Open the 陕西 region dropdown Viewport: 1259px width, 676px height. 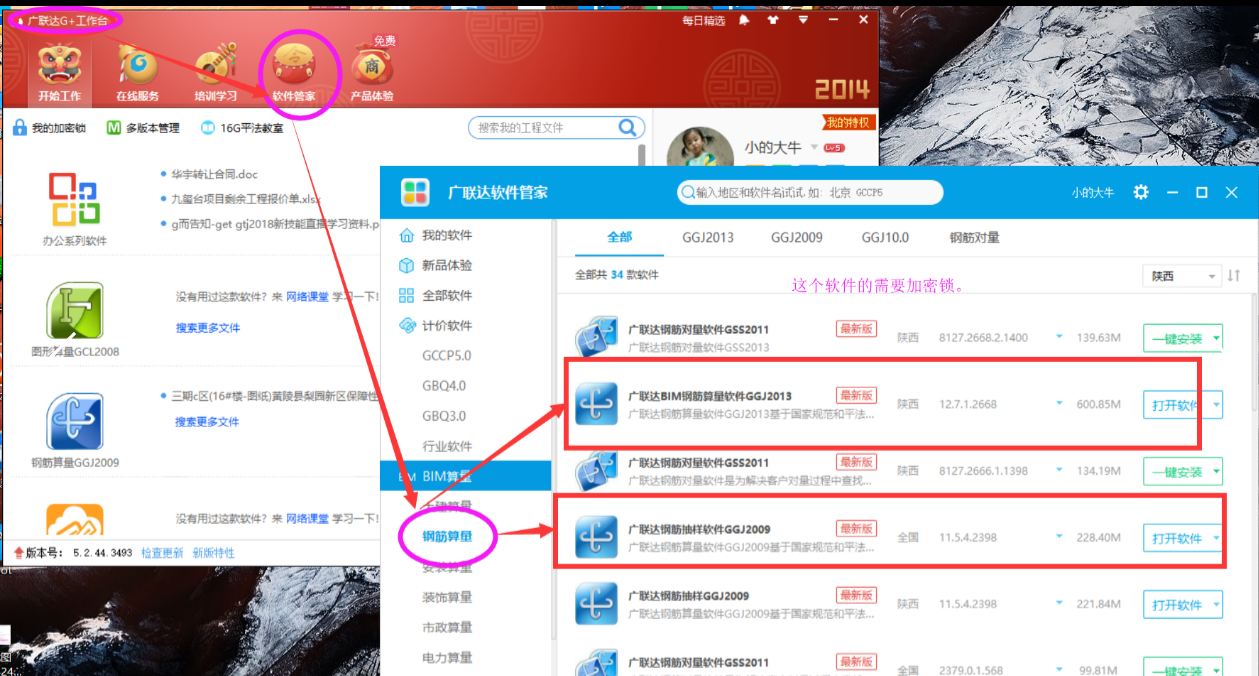(x=1183, y=275)
